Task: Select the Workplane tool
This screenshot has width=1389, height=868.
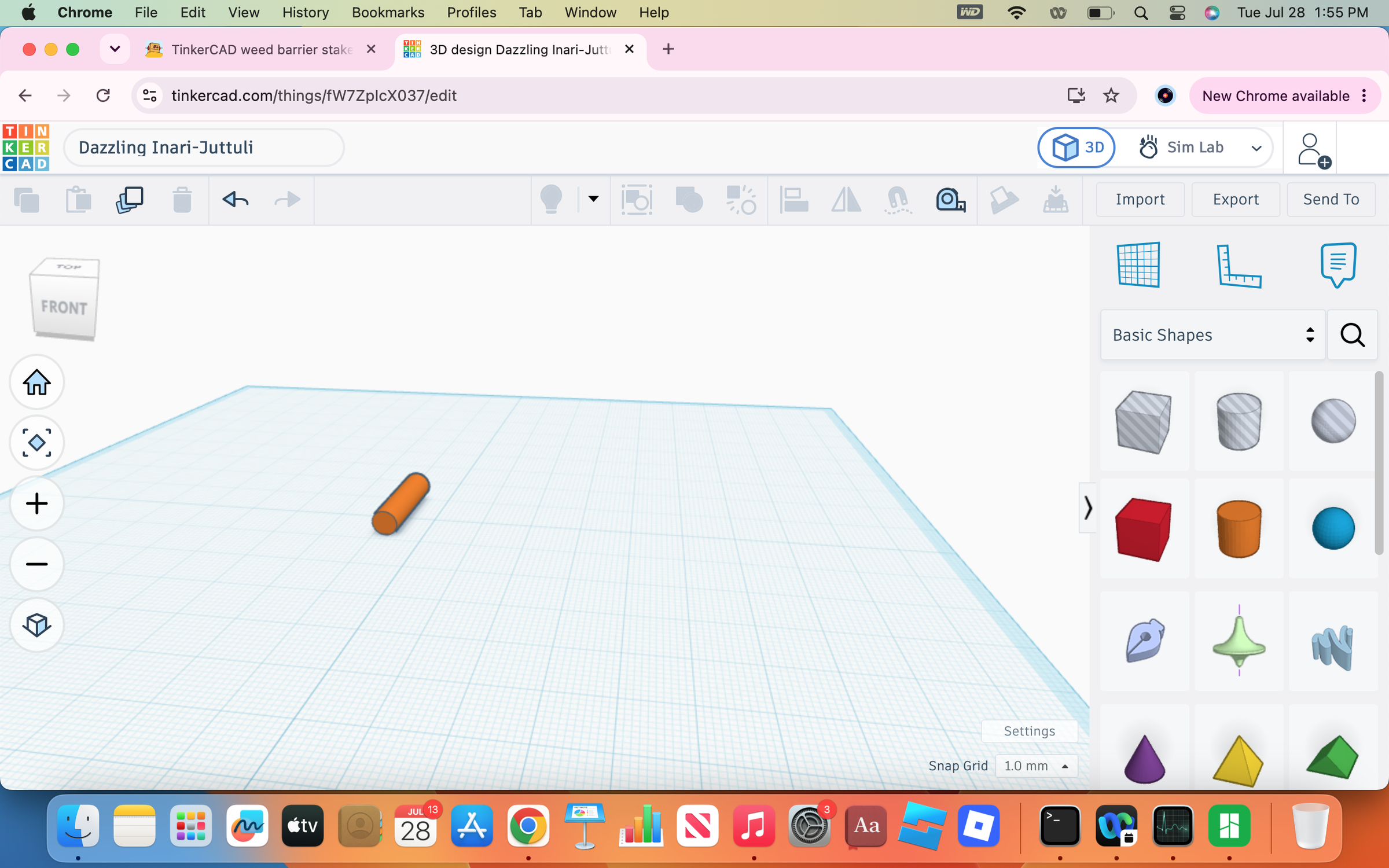Action: pyautogui.click(x=1138, y=265)
